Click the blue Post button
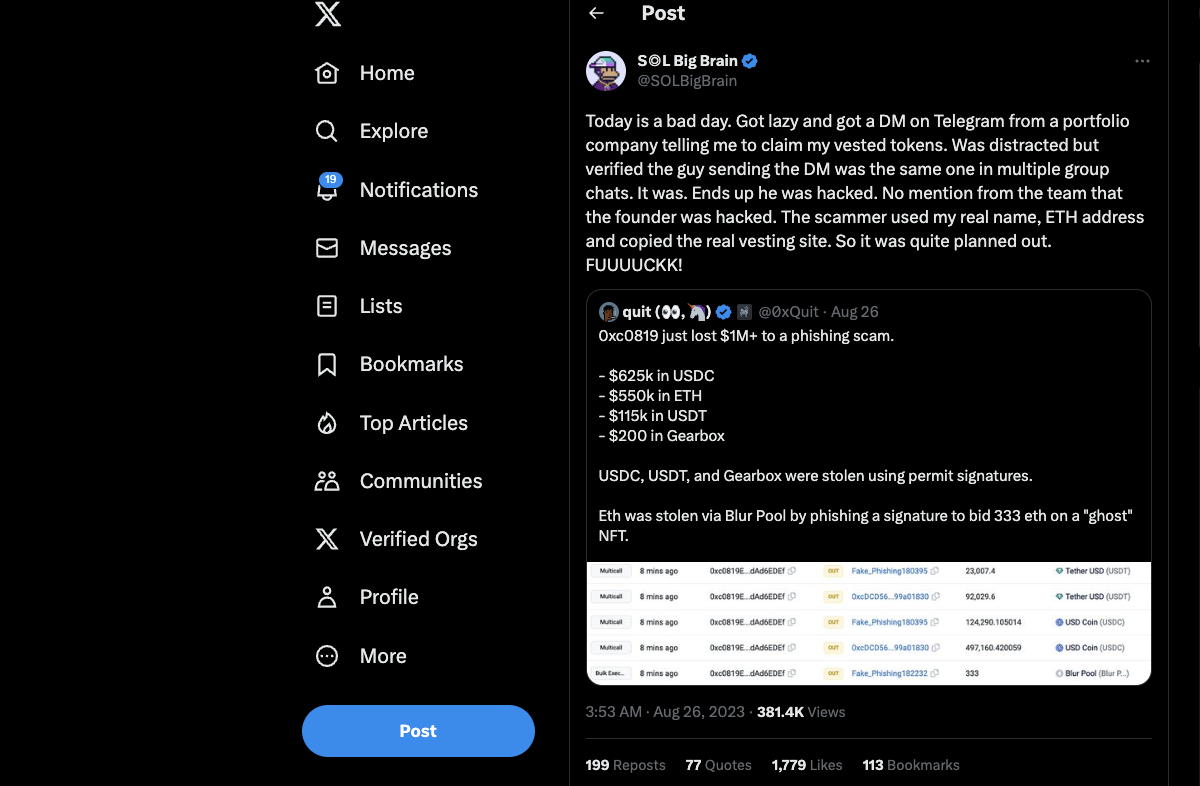1200x786 pixels. click(x=418, y=731)
